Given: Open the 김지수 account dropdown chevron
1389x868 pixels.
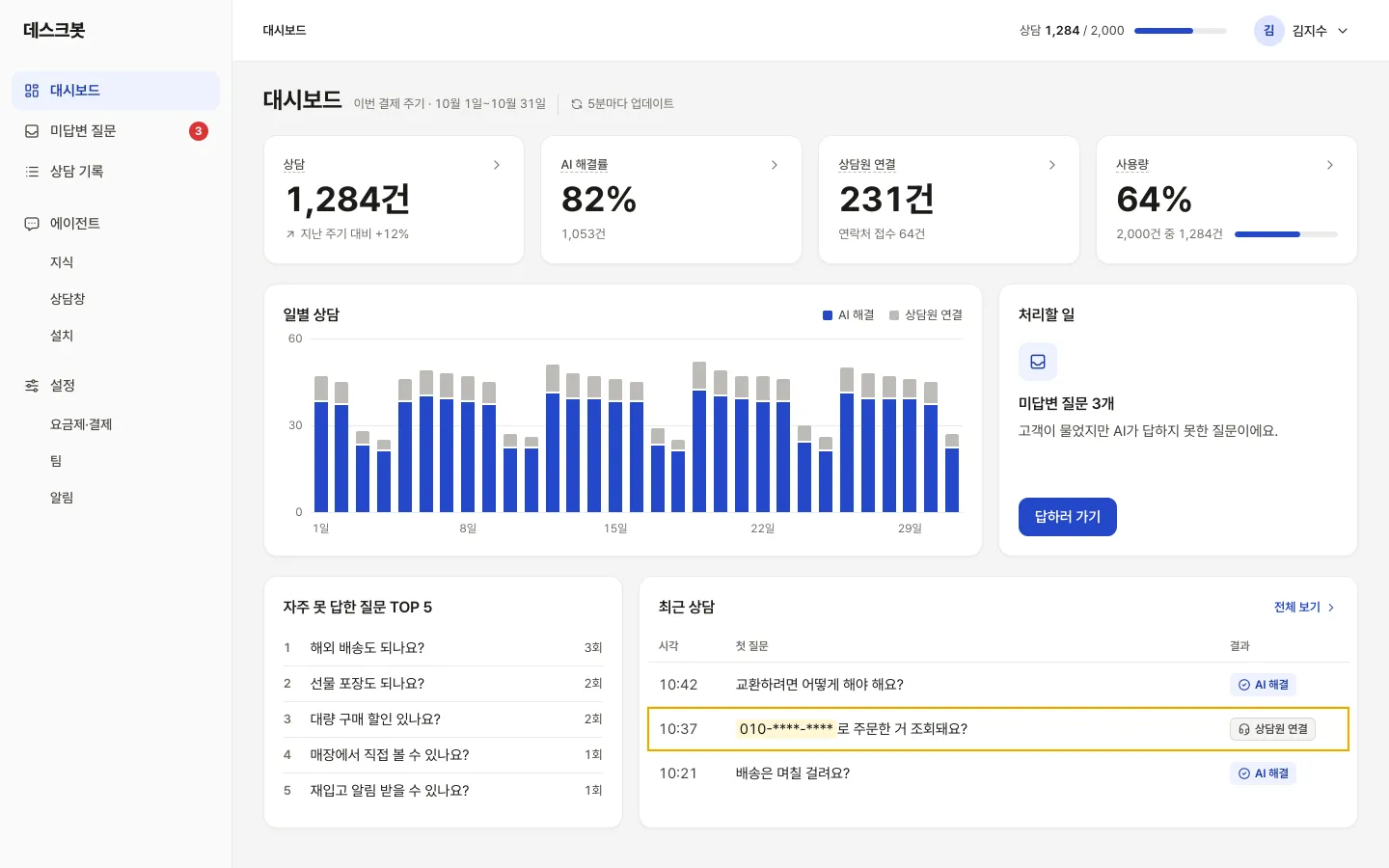Looking at the screenshot, I should pos(1343,31).
